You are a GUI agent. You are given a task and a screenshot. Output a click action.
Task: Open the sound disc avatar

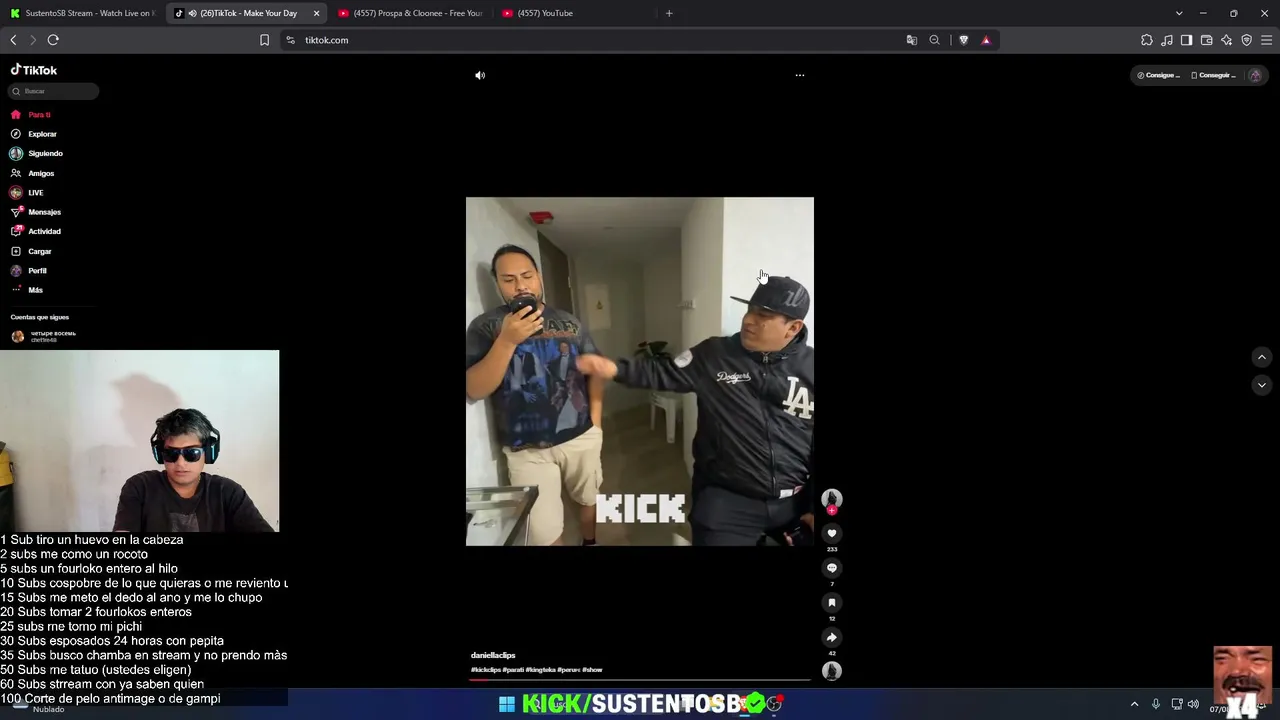coord(832,671)
